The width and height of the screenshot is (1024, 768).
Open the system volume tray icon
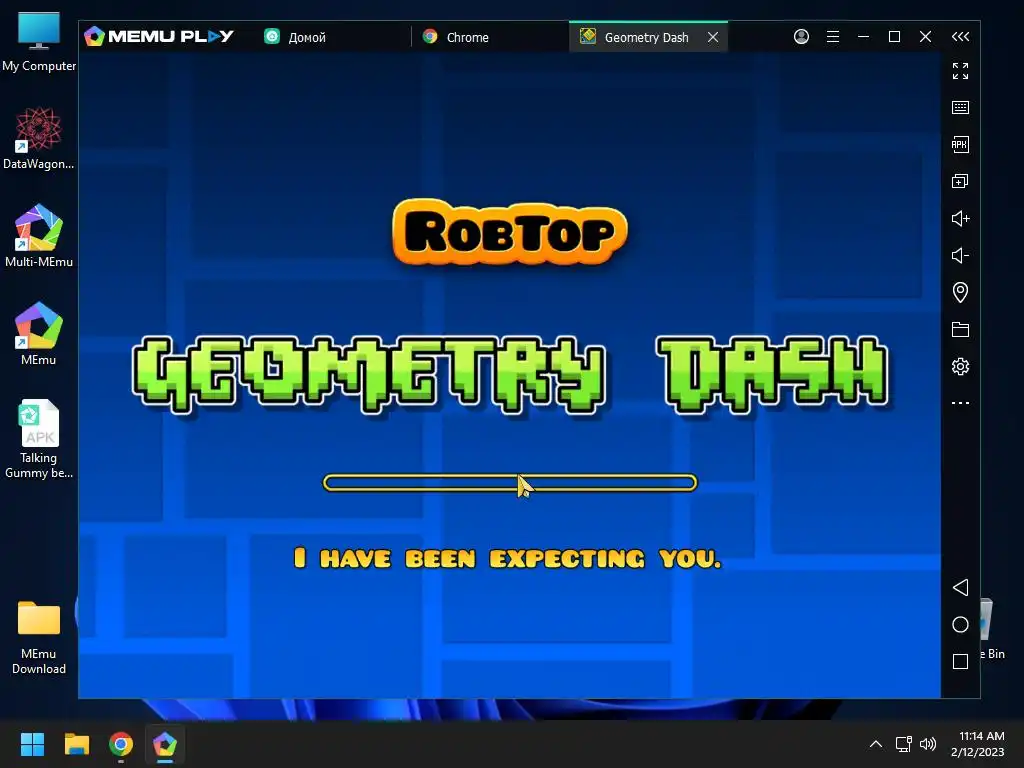tap(927, 744)
